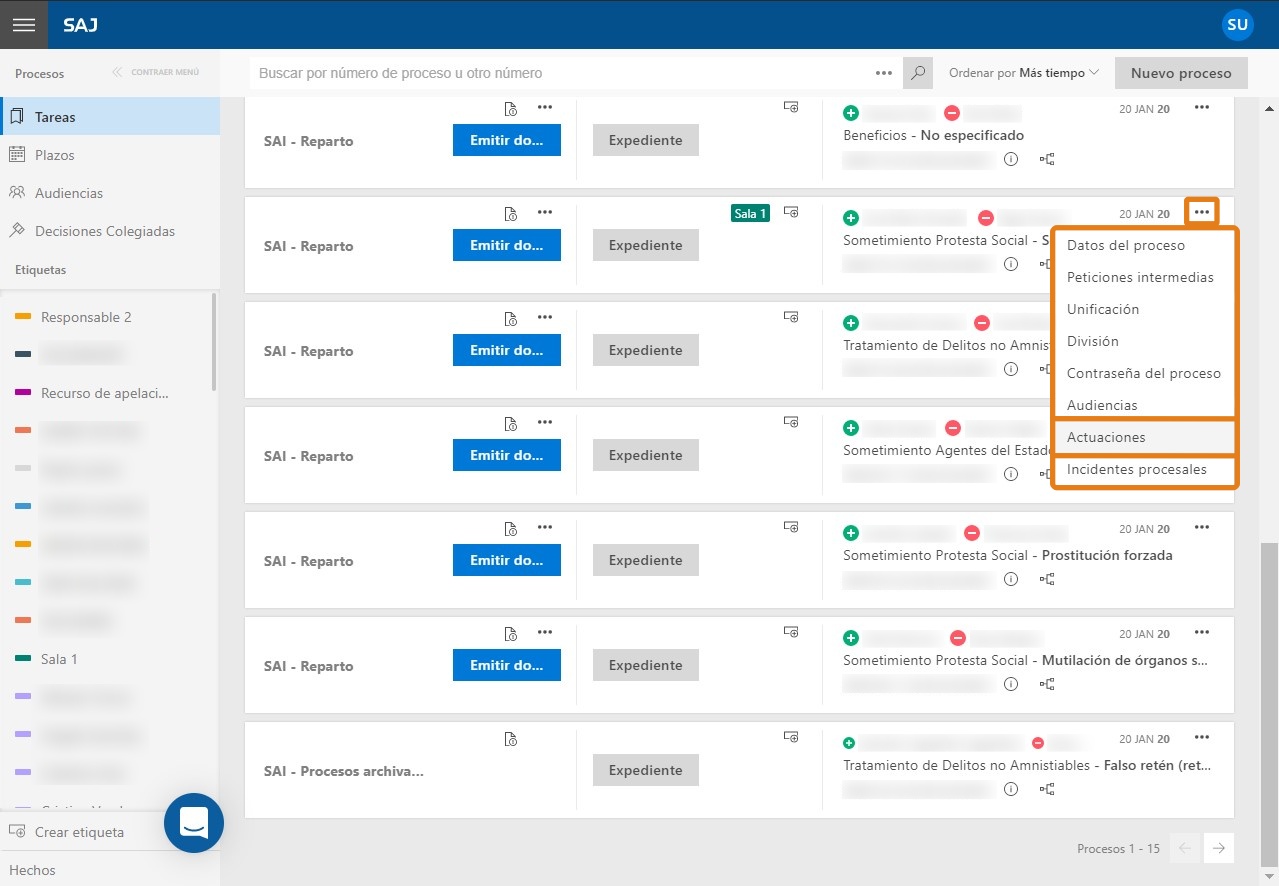This screenshot has height=886, width=1279.
Task: Click info icon in Mutilación de órganos row
Action: coord(1011,684)
